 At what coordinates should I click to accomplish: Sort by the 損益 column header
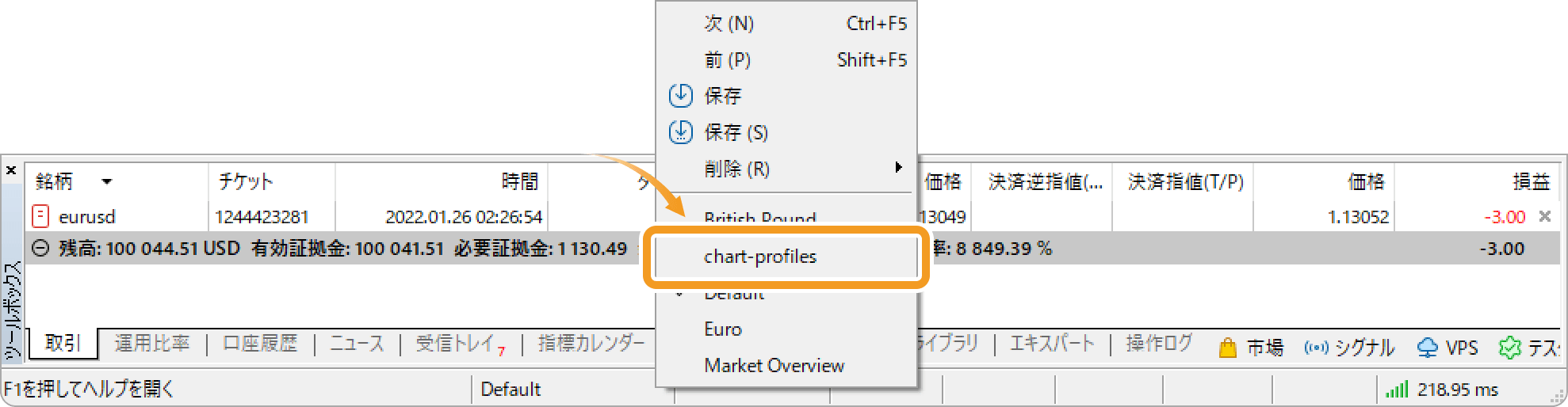[1530, 182]
